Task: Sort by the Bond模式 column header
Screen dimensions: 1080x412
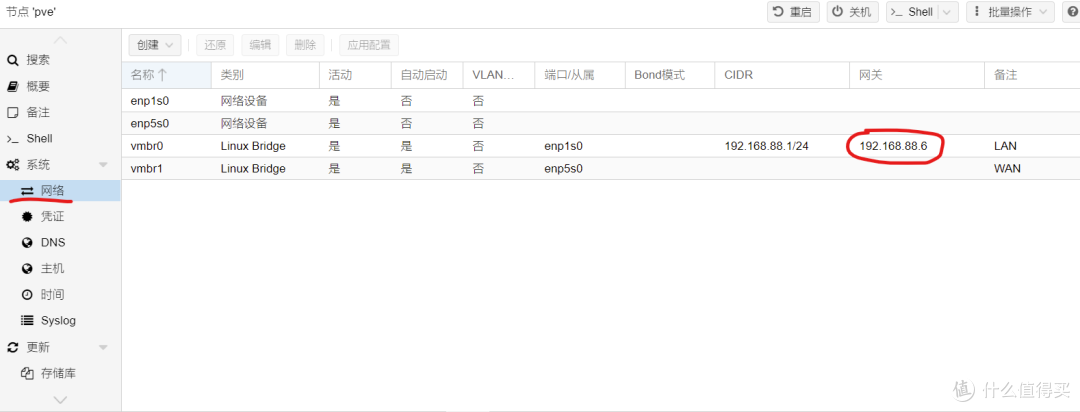Action: click(669, 75)
